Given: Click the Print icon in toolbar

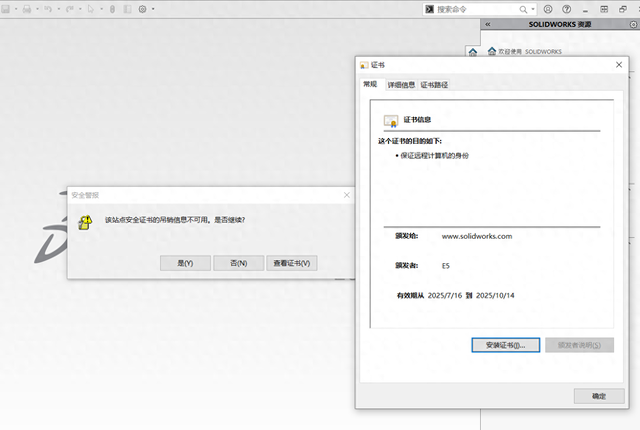Looking at the screenshot, I should point(27,9).
